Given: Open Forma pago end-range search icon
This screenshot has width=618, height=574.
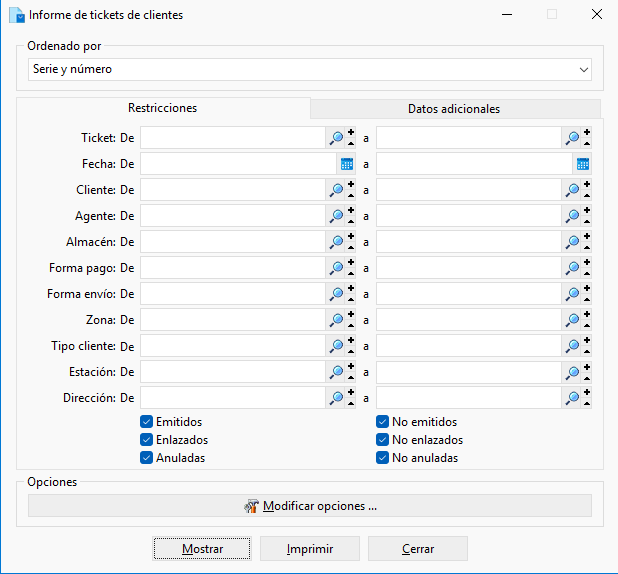Looking at the screenshot, I should pyautogui.click(x=572, y=268).
